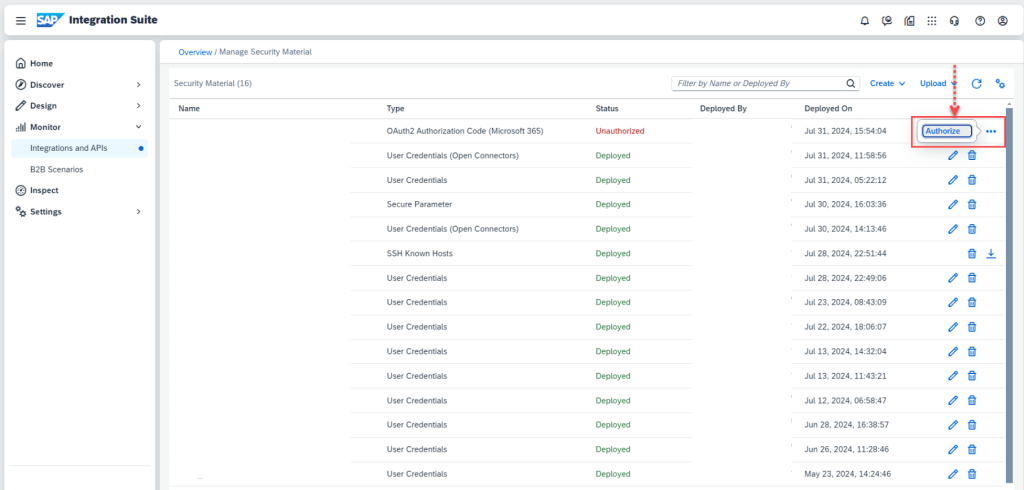This screenshot has height=490, width=1024.
Task: Open the hamburger navigation menu
Action: pyautogui.click(x=21, y=20)
